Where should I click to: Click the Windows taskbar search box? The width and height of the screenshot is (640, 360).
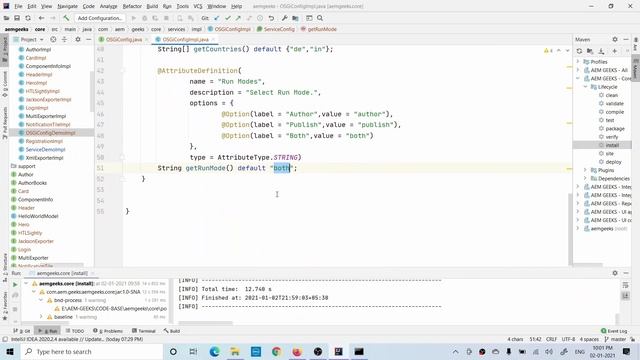[91, 351]
